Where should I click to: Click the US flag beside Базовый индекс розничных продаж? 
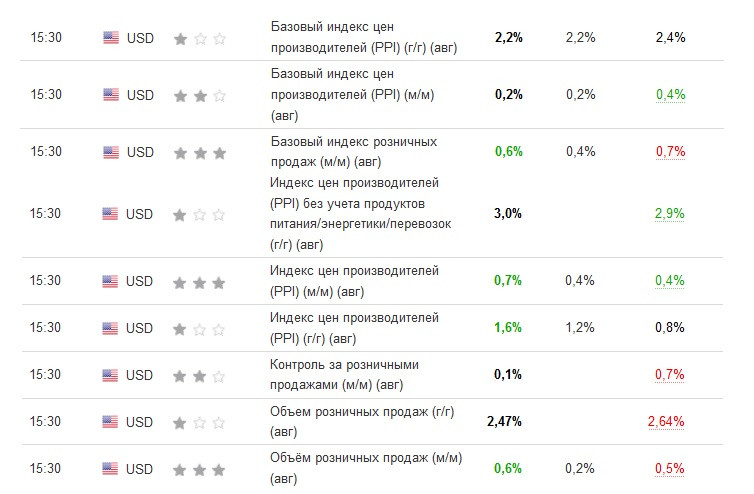click(111, 152)
